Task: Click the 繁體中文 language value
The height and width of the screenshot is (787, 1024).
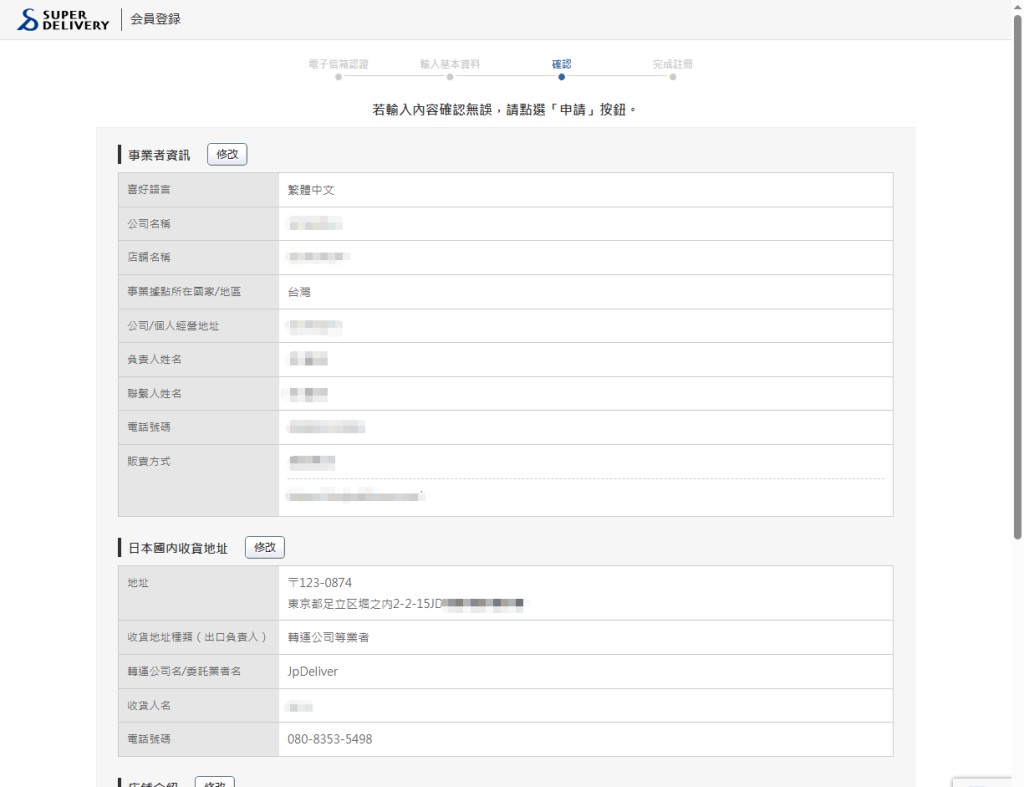Action: 311,190
